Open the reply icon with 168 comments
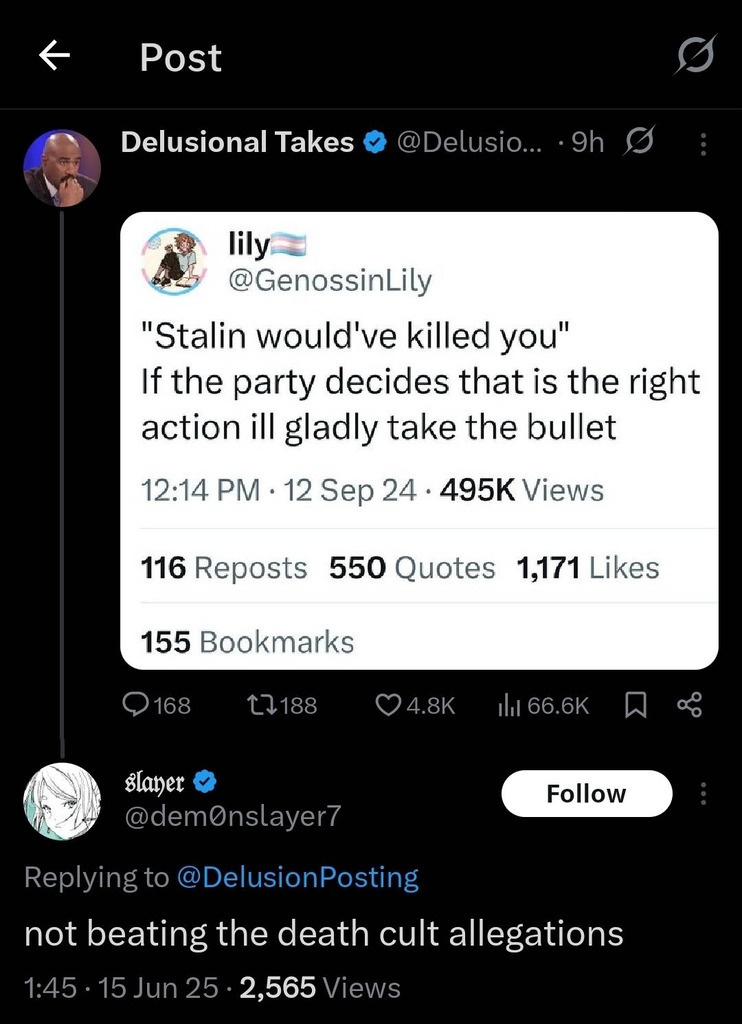This screenshot has height=1024, width=742. coord(136,705)
